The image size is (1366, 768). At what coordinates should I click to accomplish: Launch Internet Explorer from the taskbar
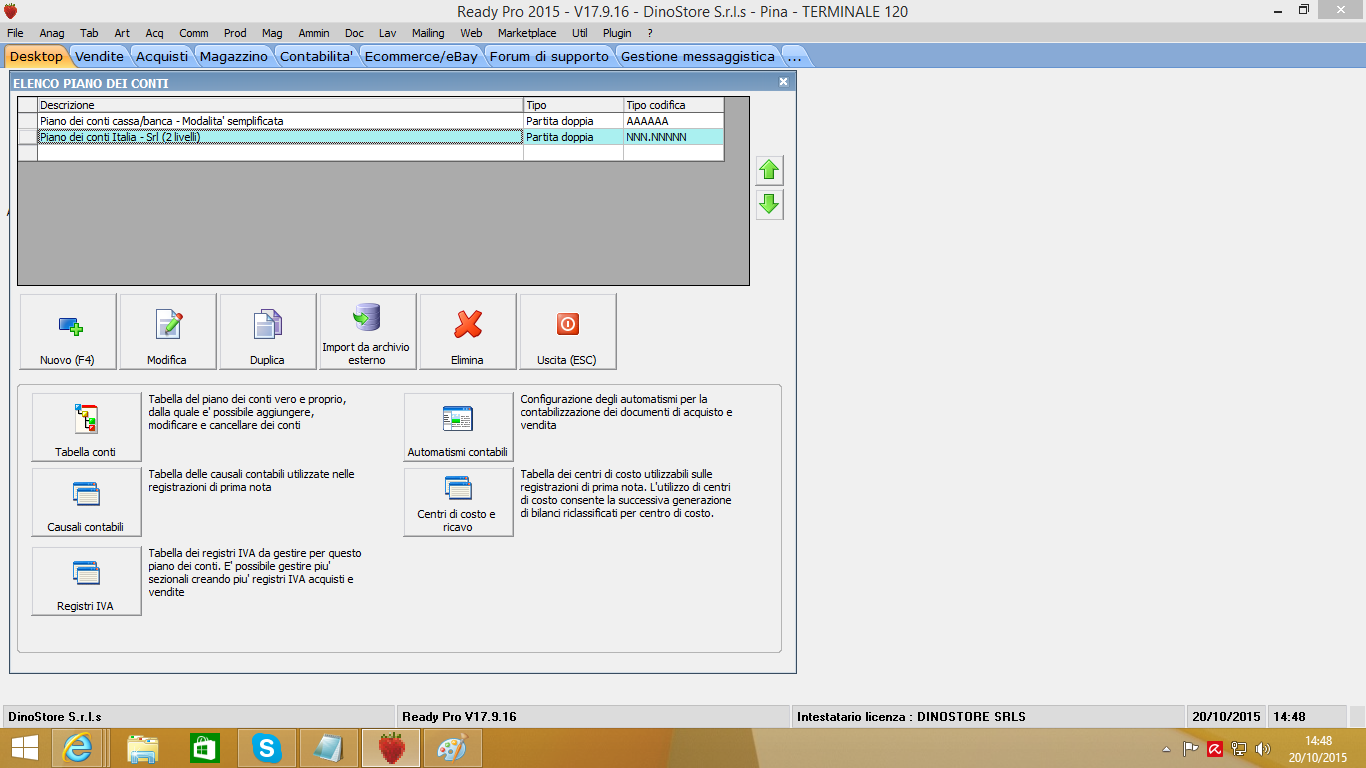tap(78, 748)
